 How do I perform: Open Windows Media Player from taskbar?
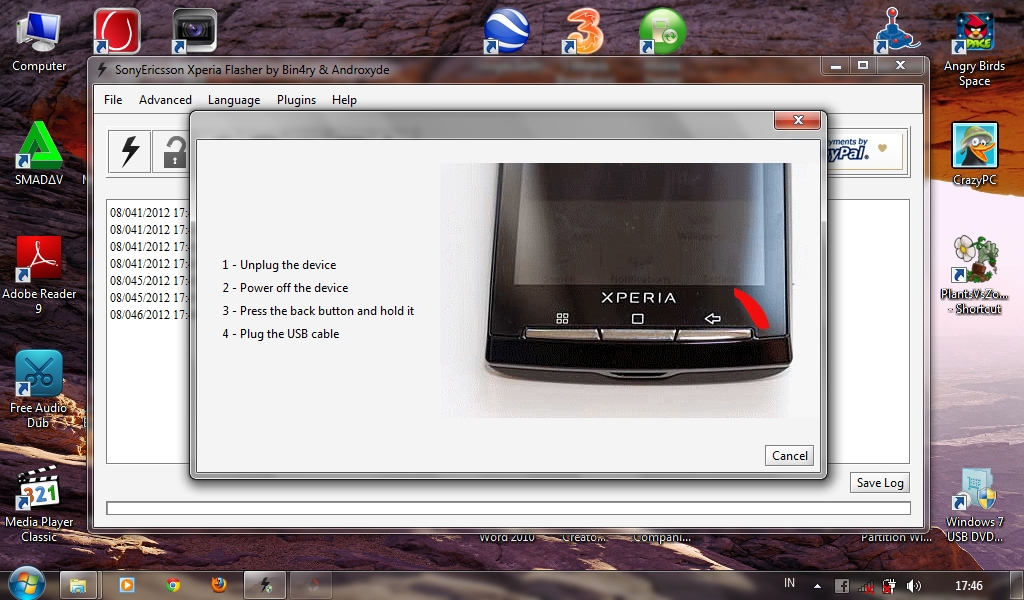(x=126, y=586)
